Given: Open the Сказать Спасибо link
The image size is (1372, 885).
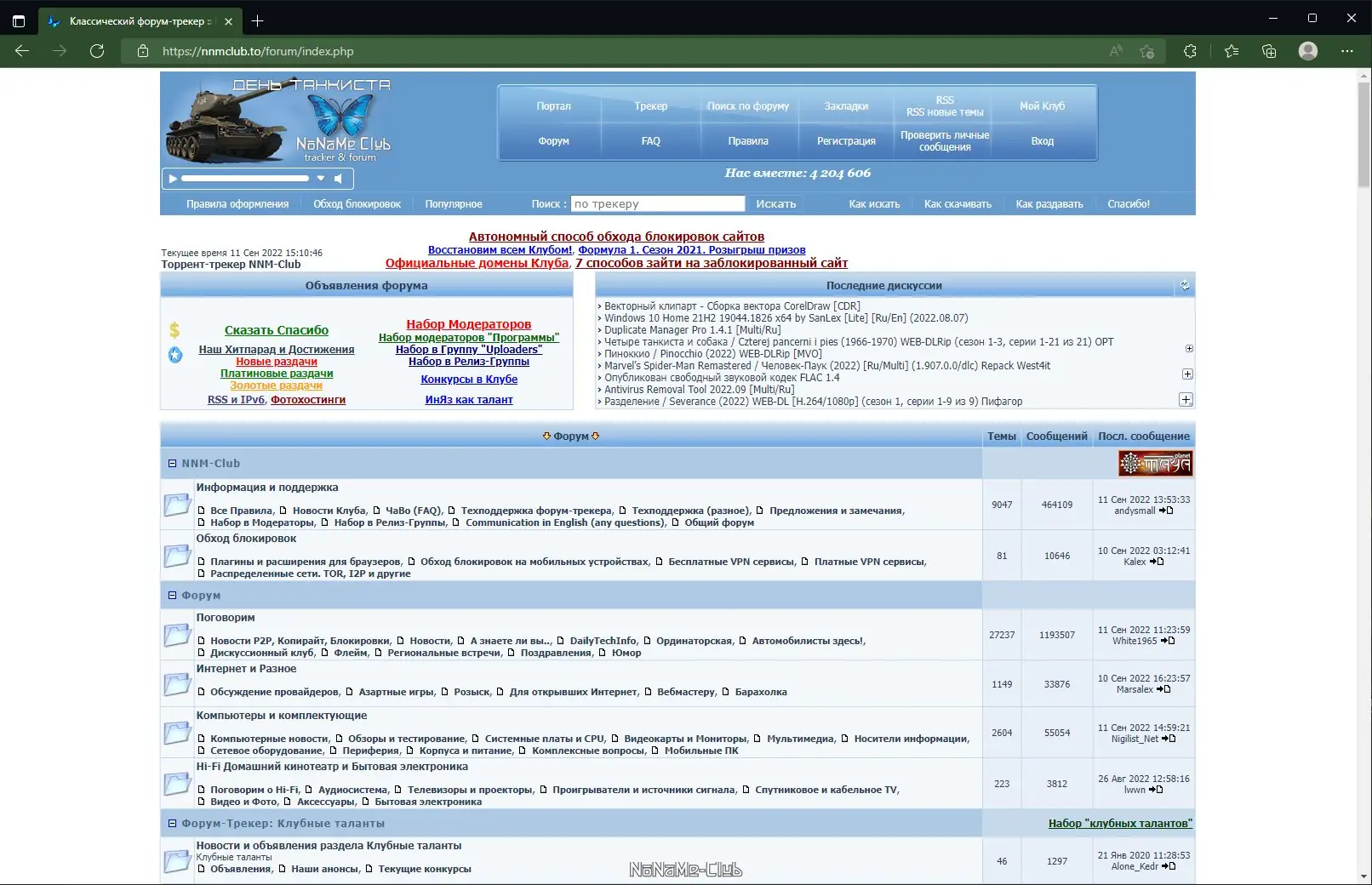Looking at the screenshot, I should click(x=277, y=330).
